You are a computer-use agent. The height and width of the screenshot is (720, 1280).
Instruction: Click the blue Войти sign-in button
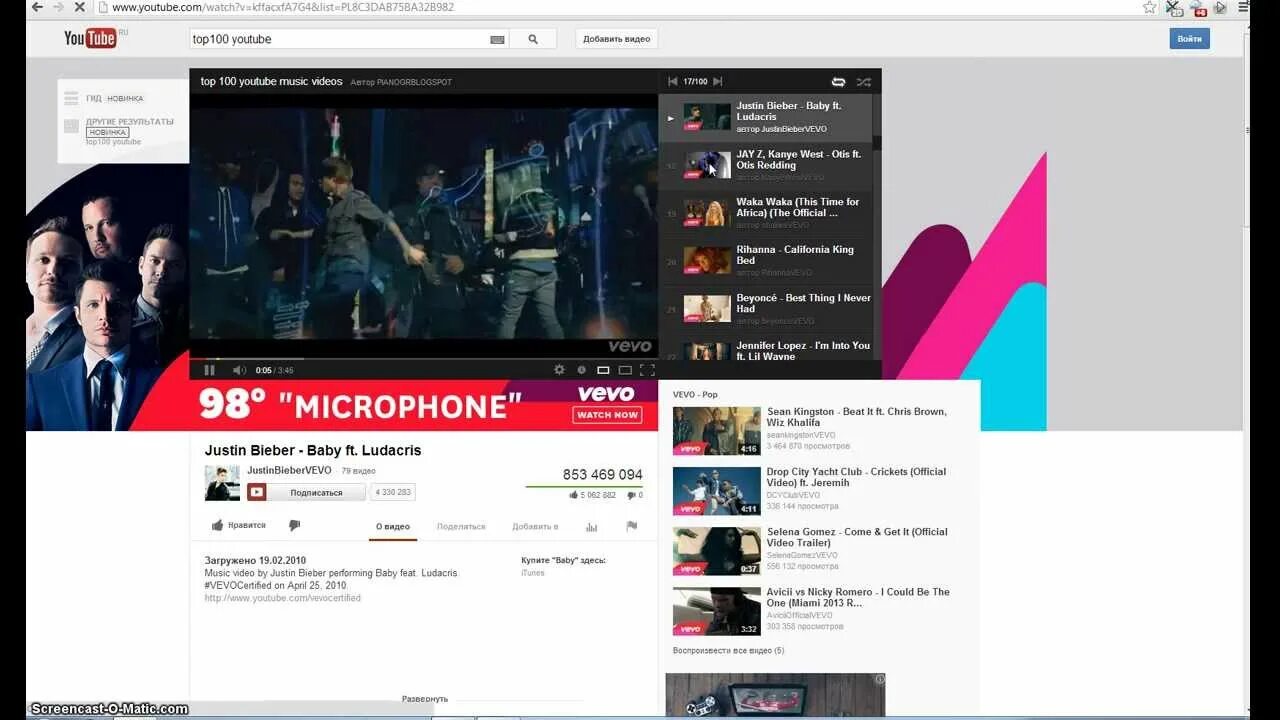pos(1190,39)
